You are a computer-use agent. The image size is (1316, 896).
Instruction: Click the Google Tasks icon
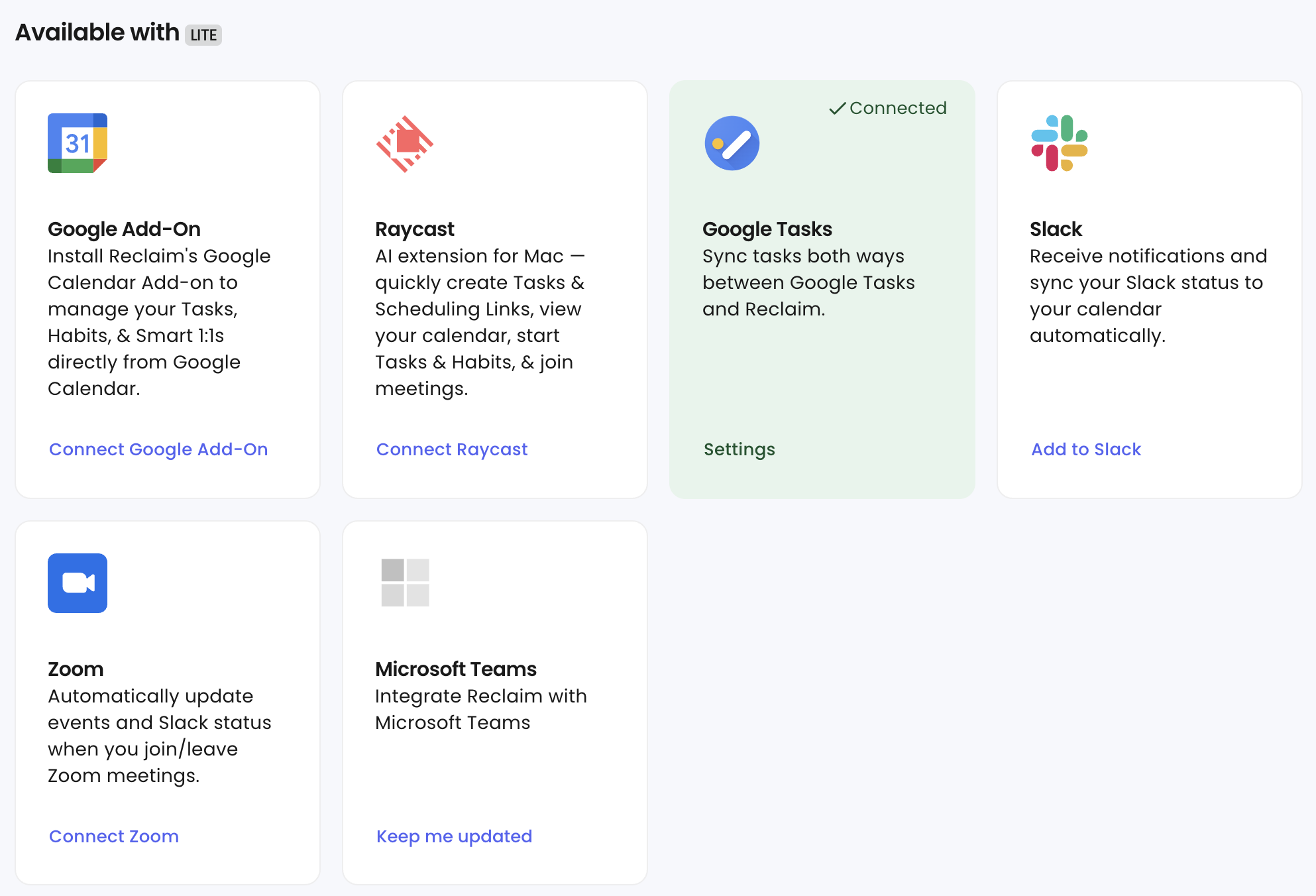[732, 143]
